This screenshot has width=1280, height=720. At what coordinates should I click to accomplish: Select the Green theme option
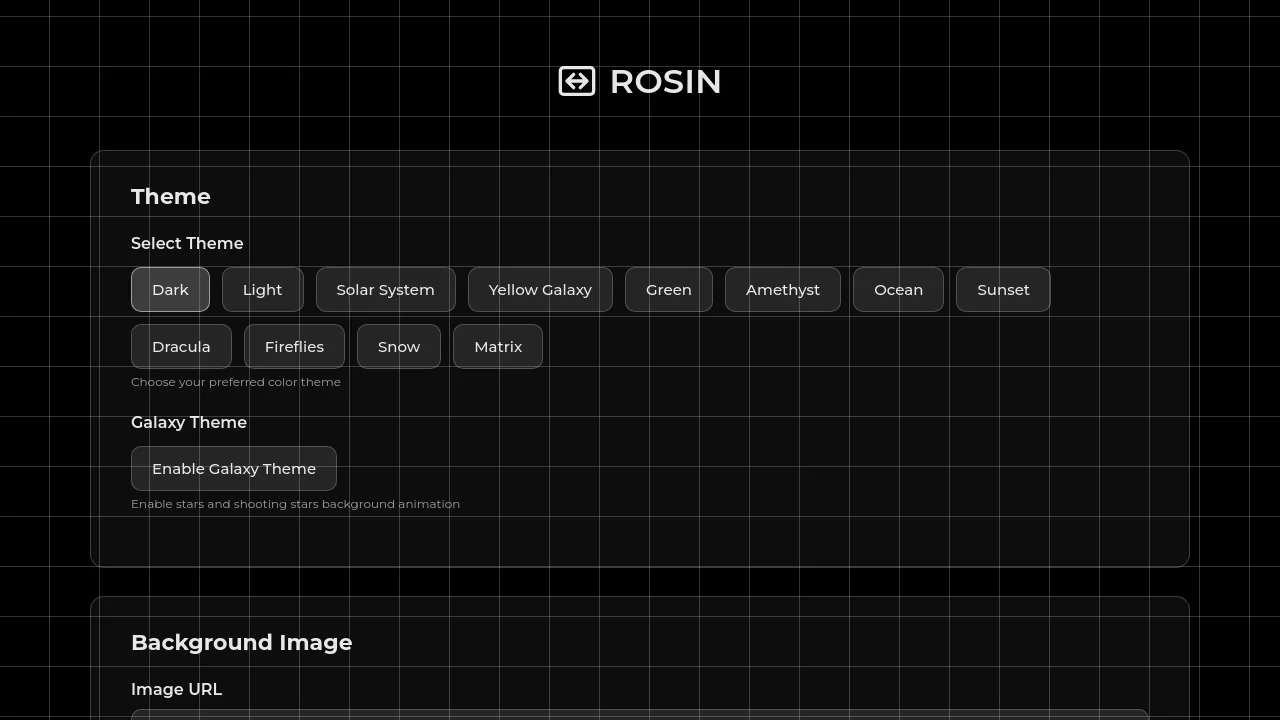click(x=668, y=290)
